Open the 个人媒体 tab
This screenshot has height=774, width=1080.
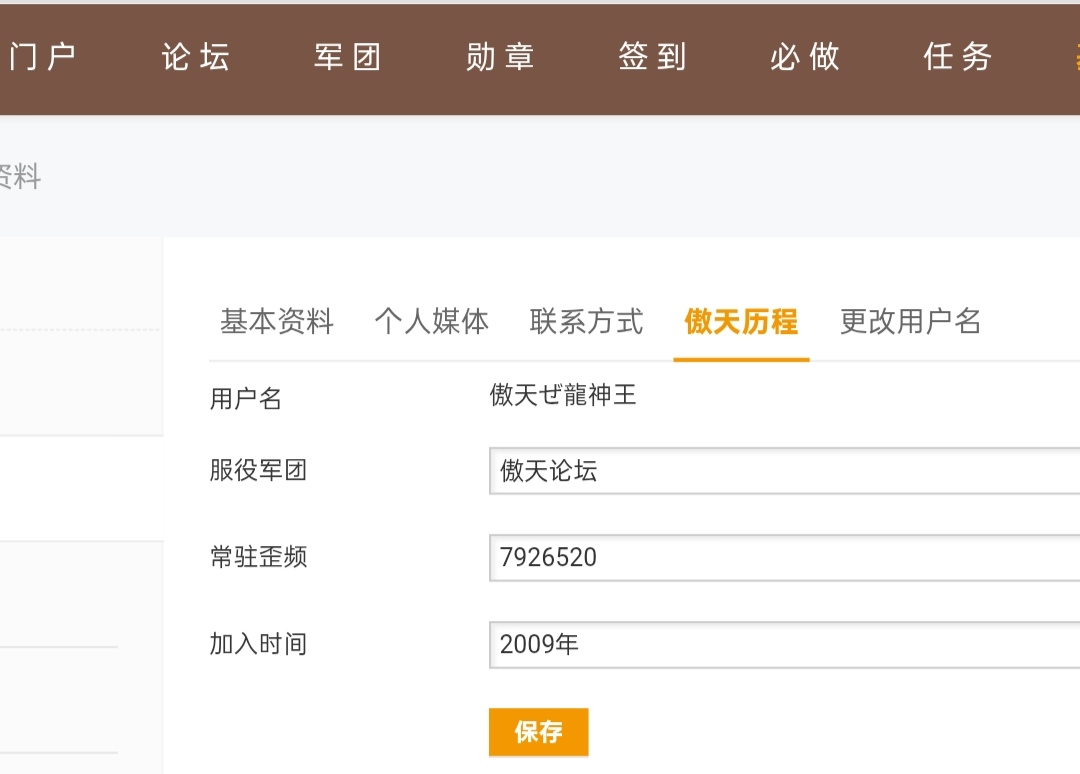(432, 322)
